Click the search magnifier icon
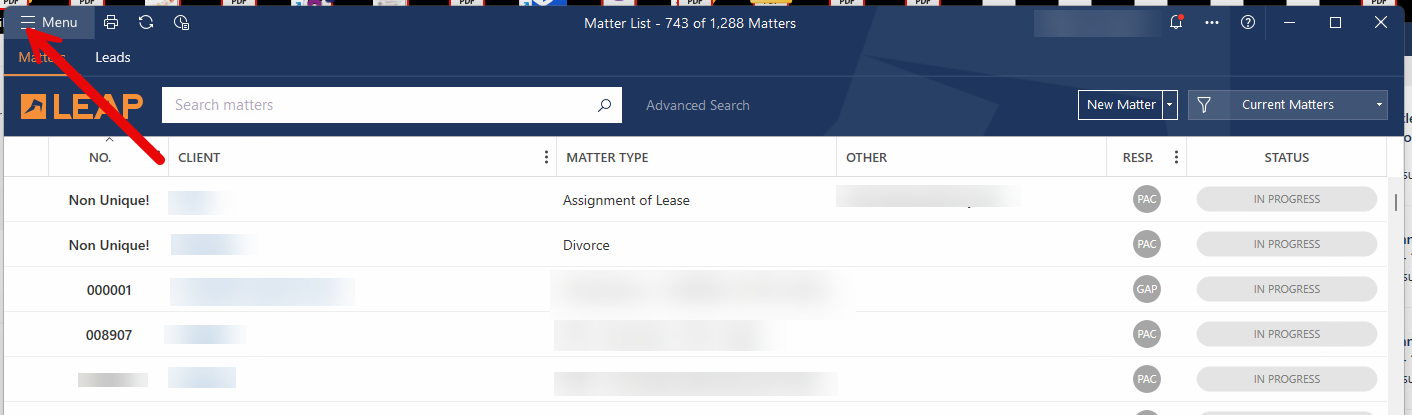Screen dimensions: 1412x415 pos(604,105)
